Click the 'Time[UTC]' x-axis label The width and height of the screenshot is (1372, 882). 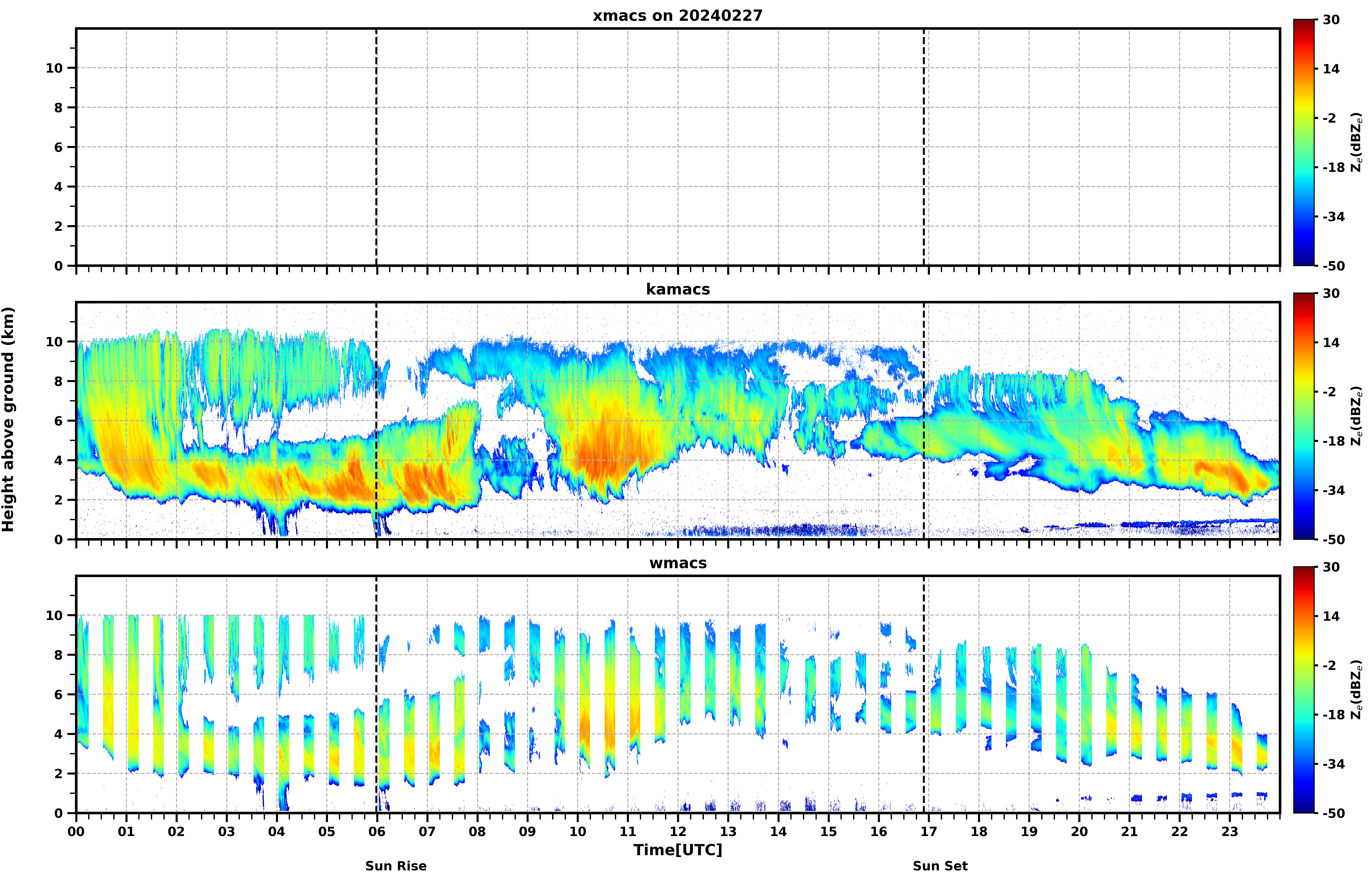[678, 850]
